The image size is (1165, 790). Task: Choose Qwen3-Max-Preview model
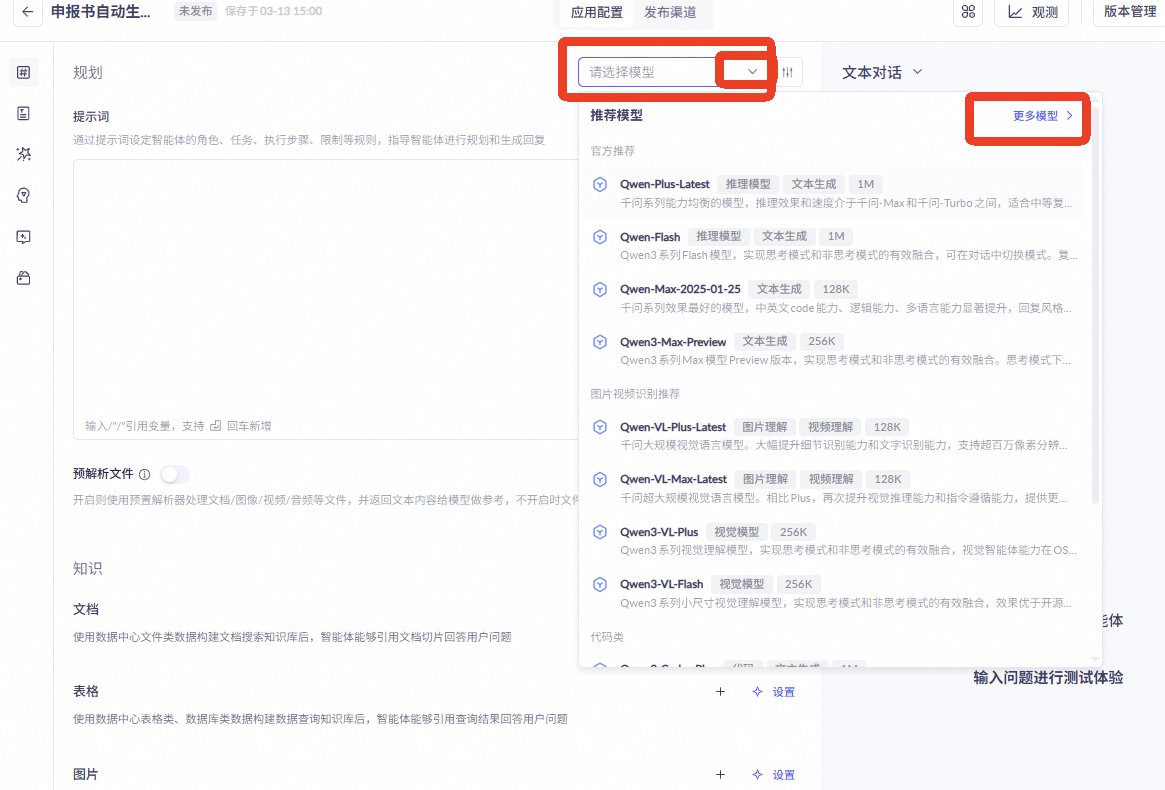click(833, 350)
